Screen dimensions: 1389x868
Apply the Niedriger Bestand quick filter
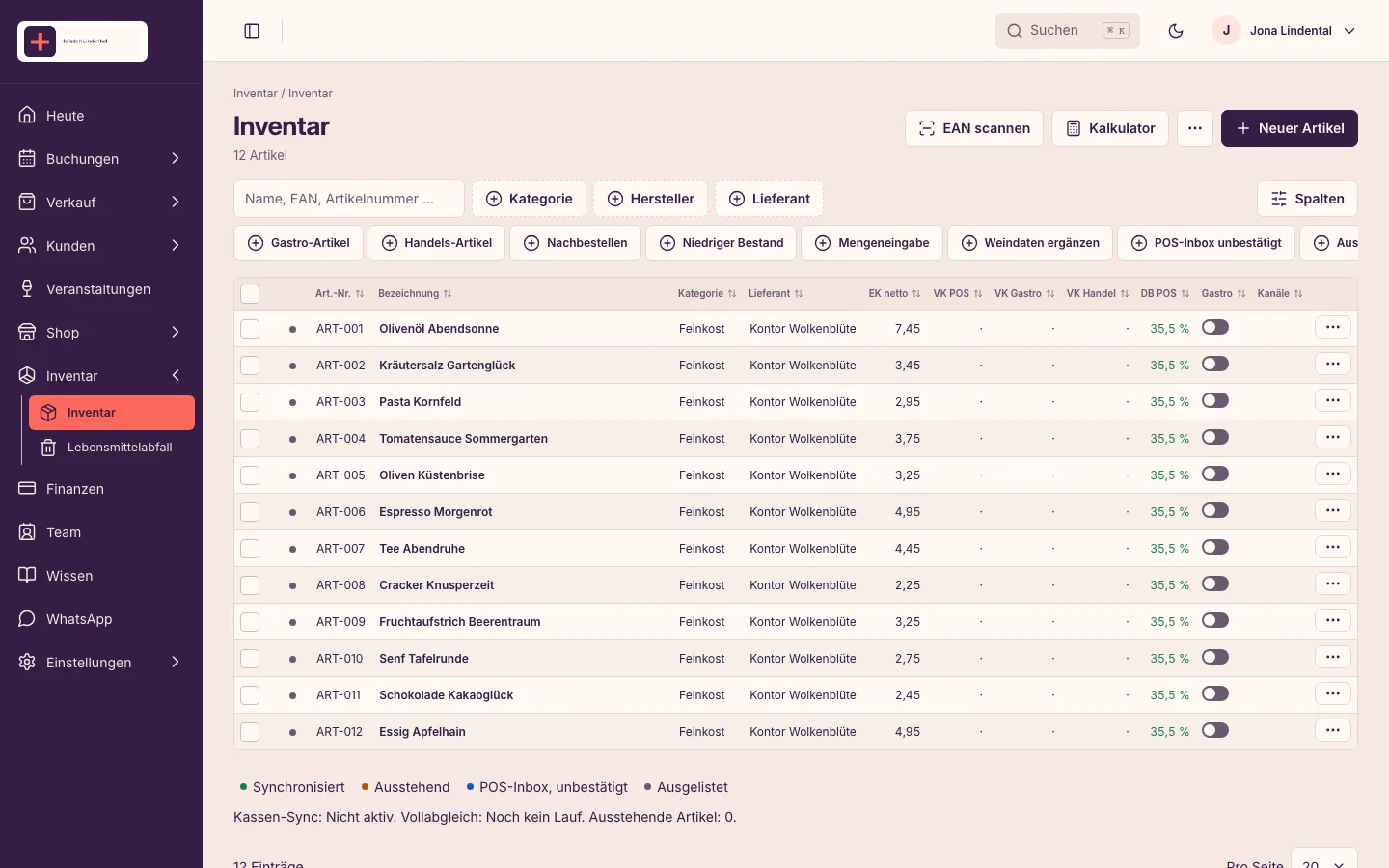coord(722,243)
